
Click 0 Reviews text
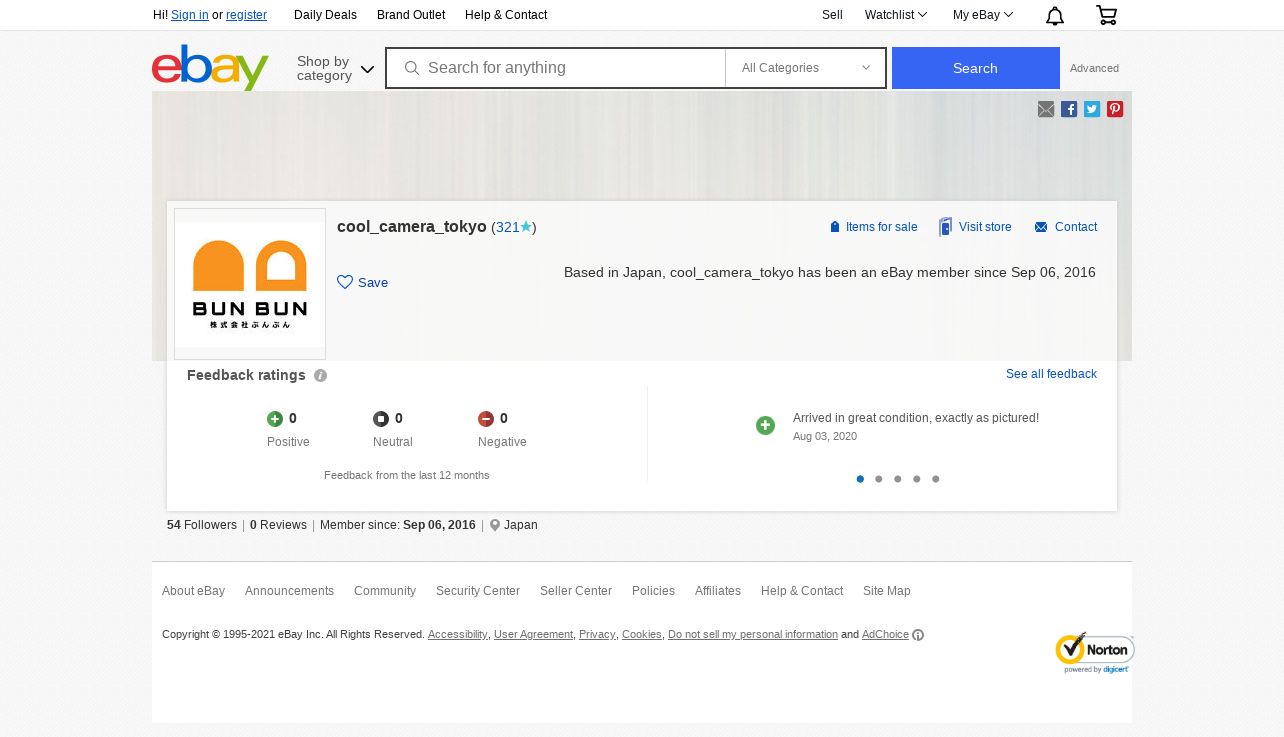278,525
